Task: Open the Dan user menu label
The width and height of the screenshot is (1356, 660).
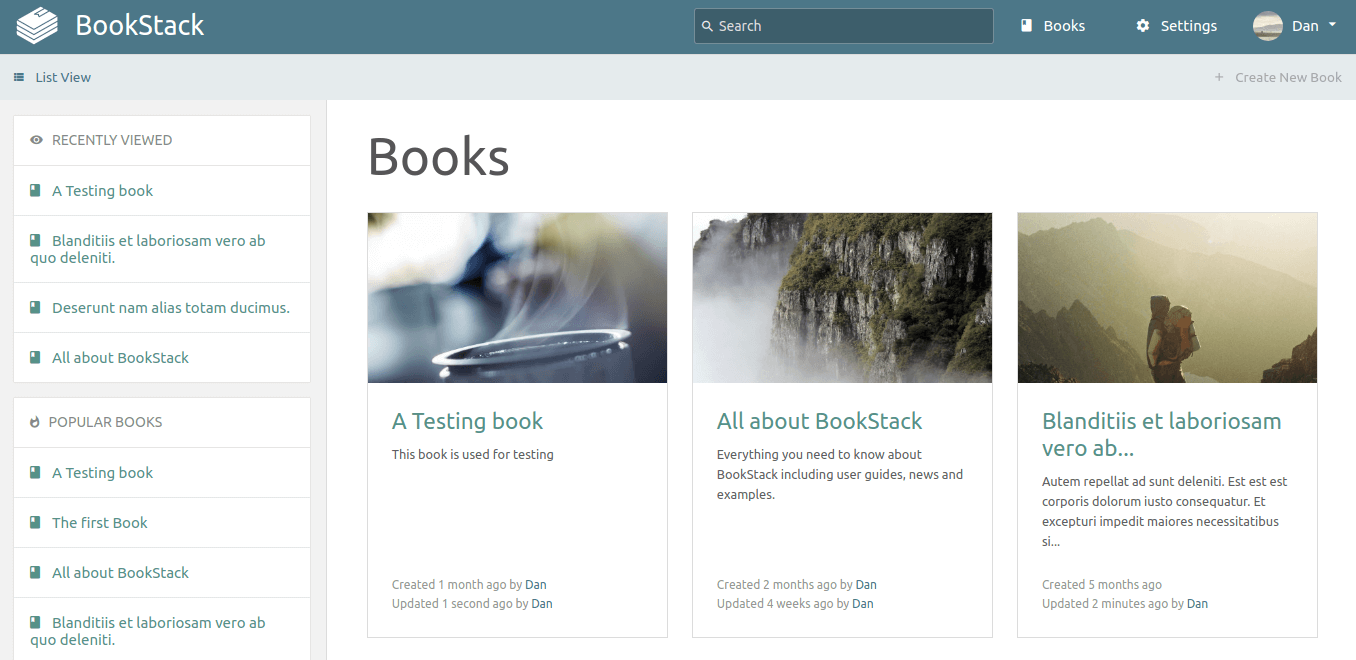Action: coord(1305,26)
